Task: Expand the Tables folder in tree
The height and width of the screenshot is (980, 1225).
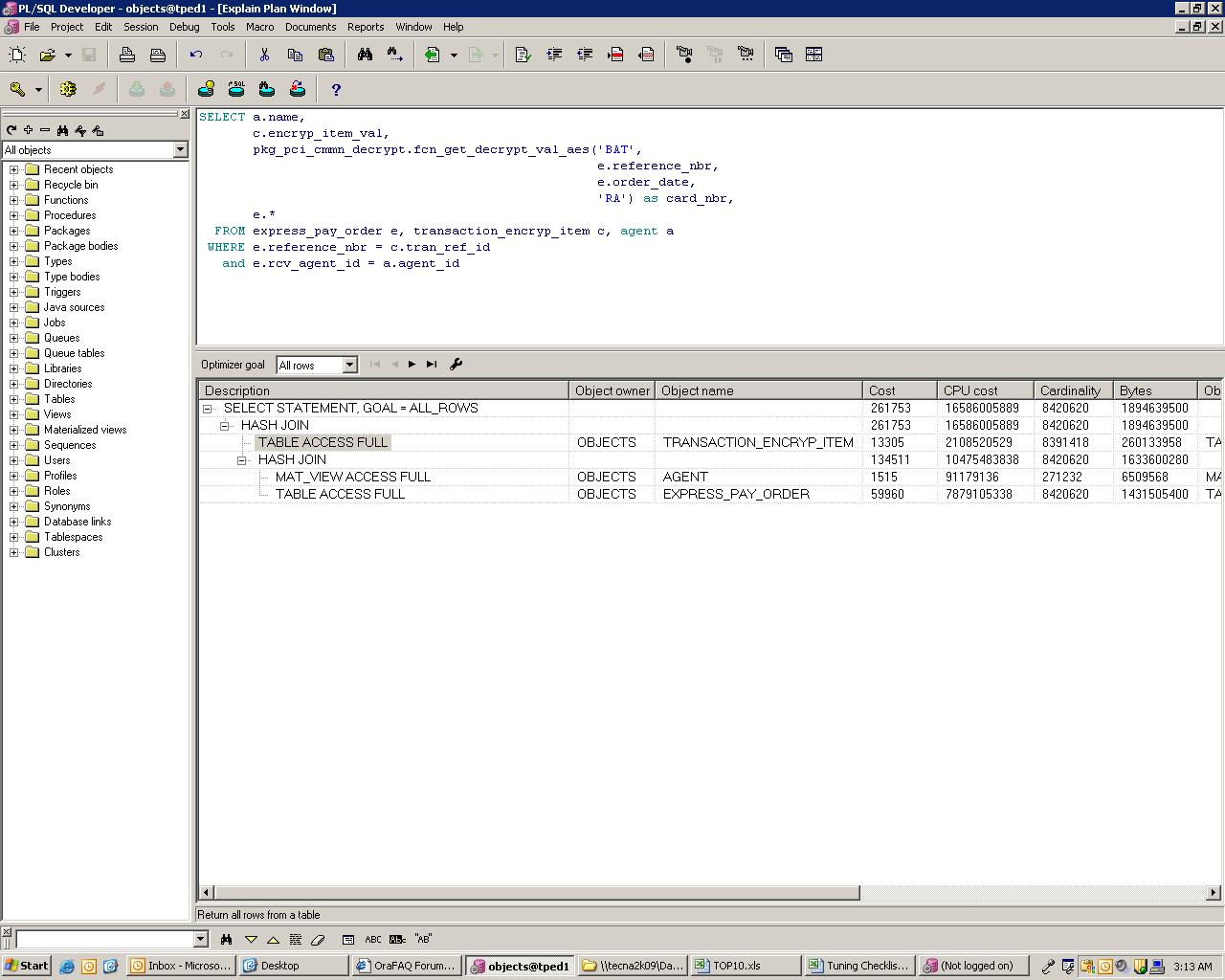Action: tap(14, 399)
